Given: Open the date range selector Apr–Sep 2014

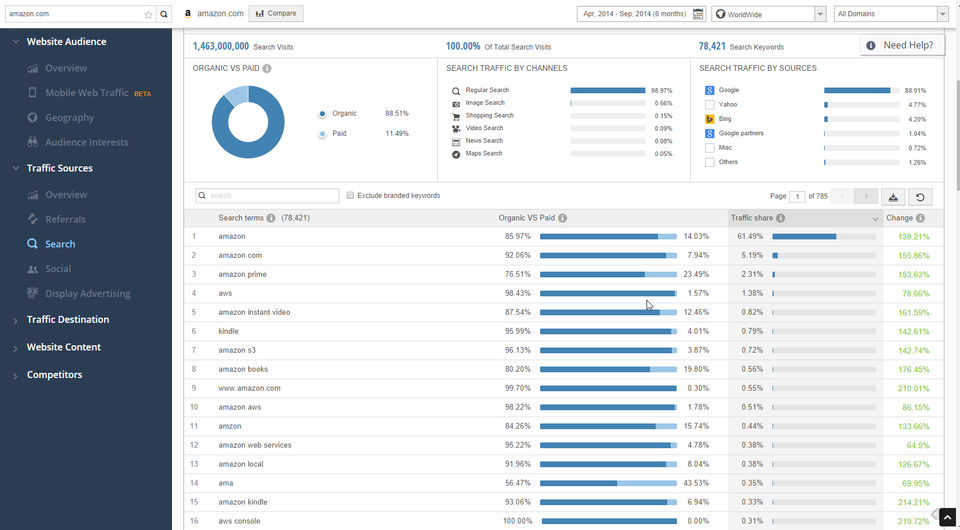Looking at the screenshot, I should pyautogui.click(x=641, y=14).
